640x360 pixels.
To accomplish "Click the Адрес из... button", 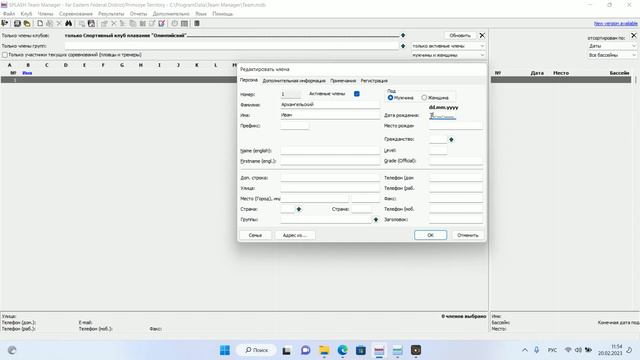I will [x=294, y=235].
